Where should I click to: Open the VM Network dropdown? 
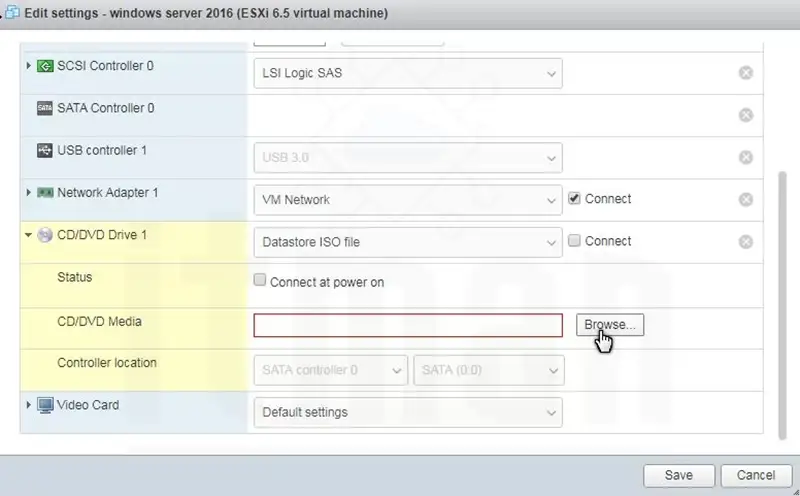(x=408, y=200)
